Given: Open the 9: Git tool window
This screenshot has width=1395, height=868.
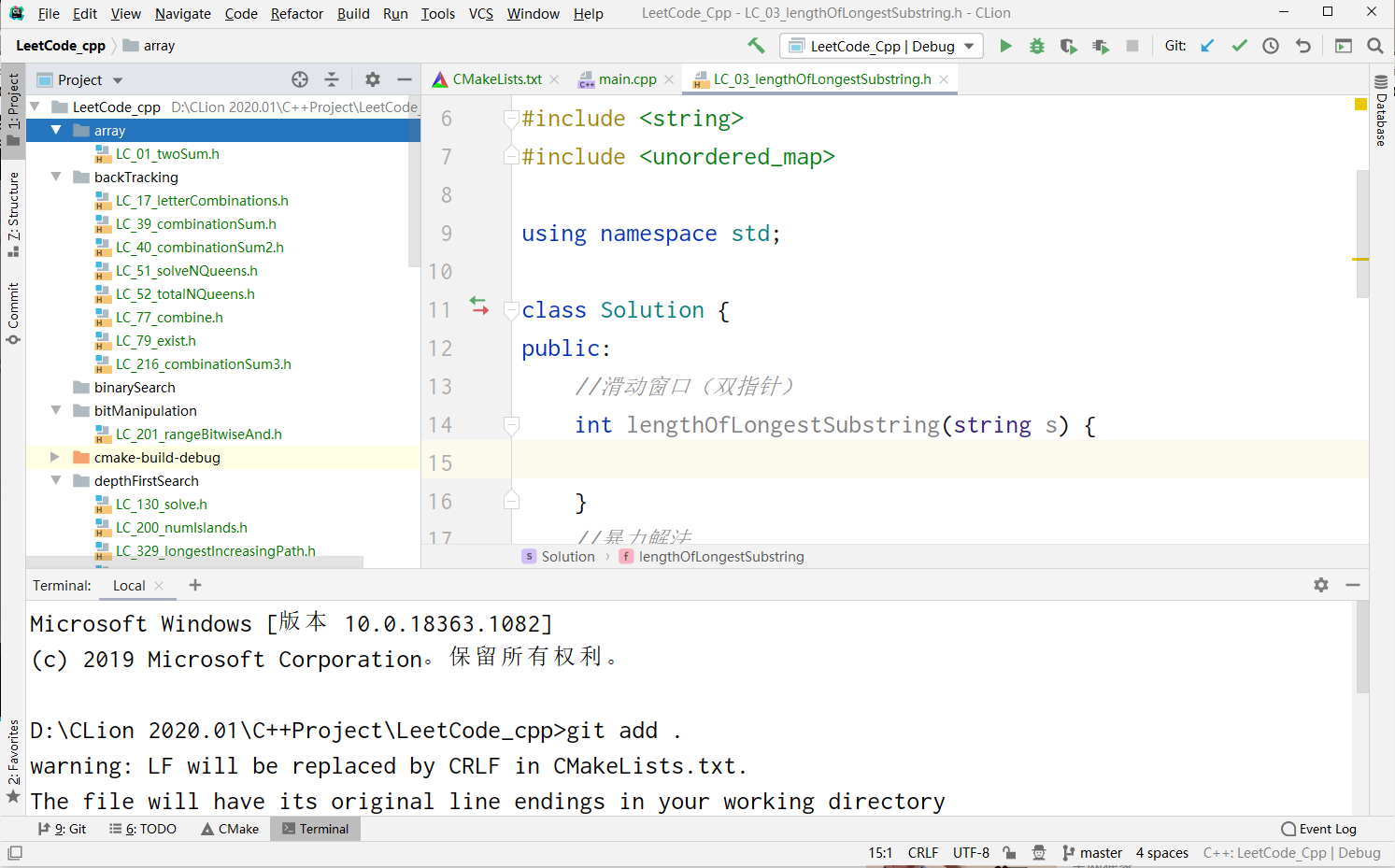Looking at the screenshot, I should coord(62,829).
